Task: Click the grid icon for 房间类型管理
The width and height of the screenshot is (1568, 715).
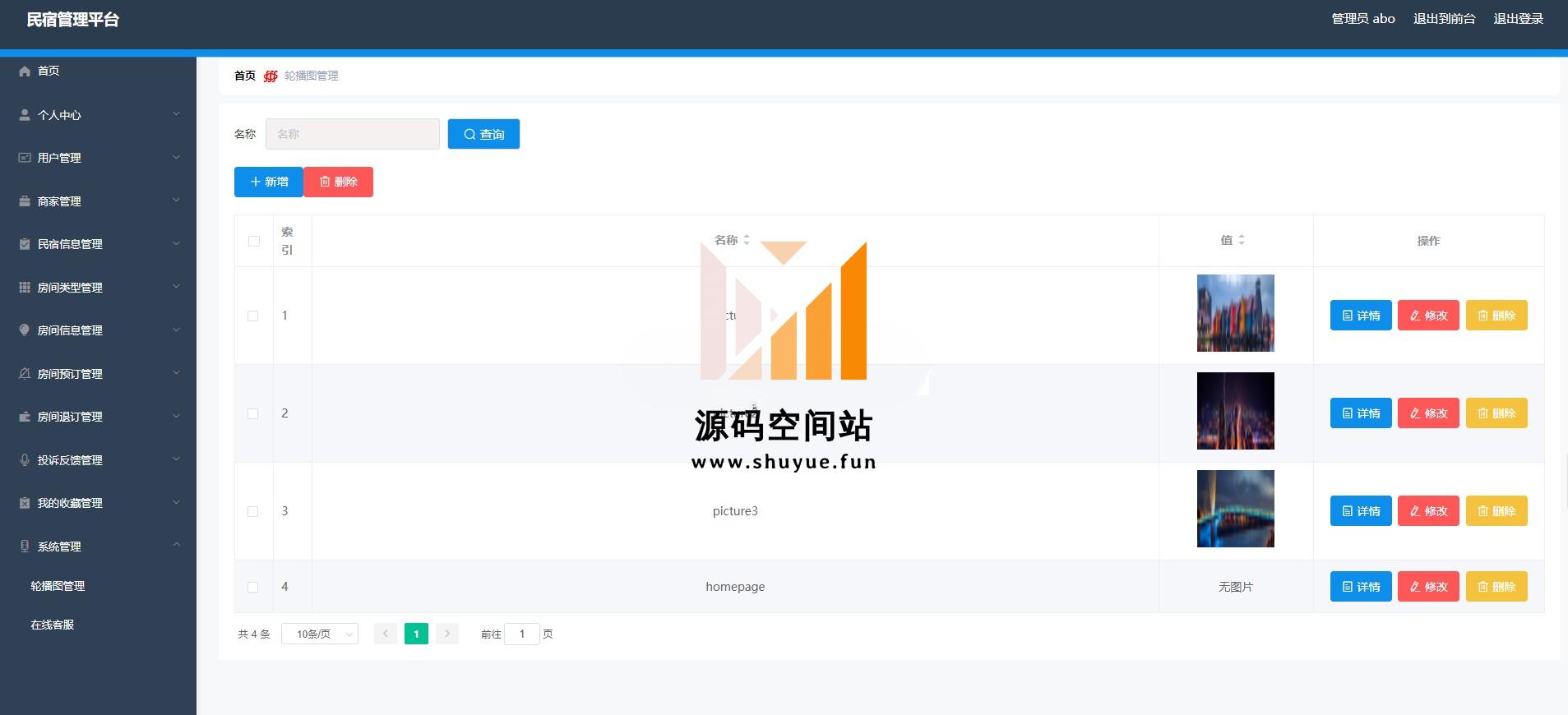Action: tap(25, 288)
